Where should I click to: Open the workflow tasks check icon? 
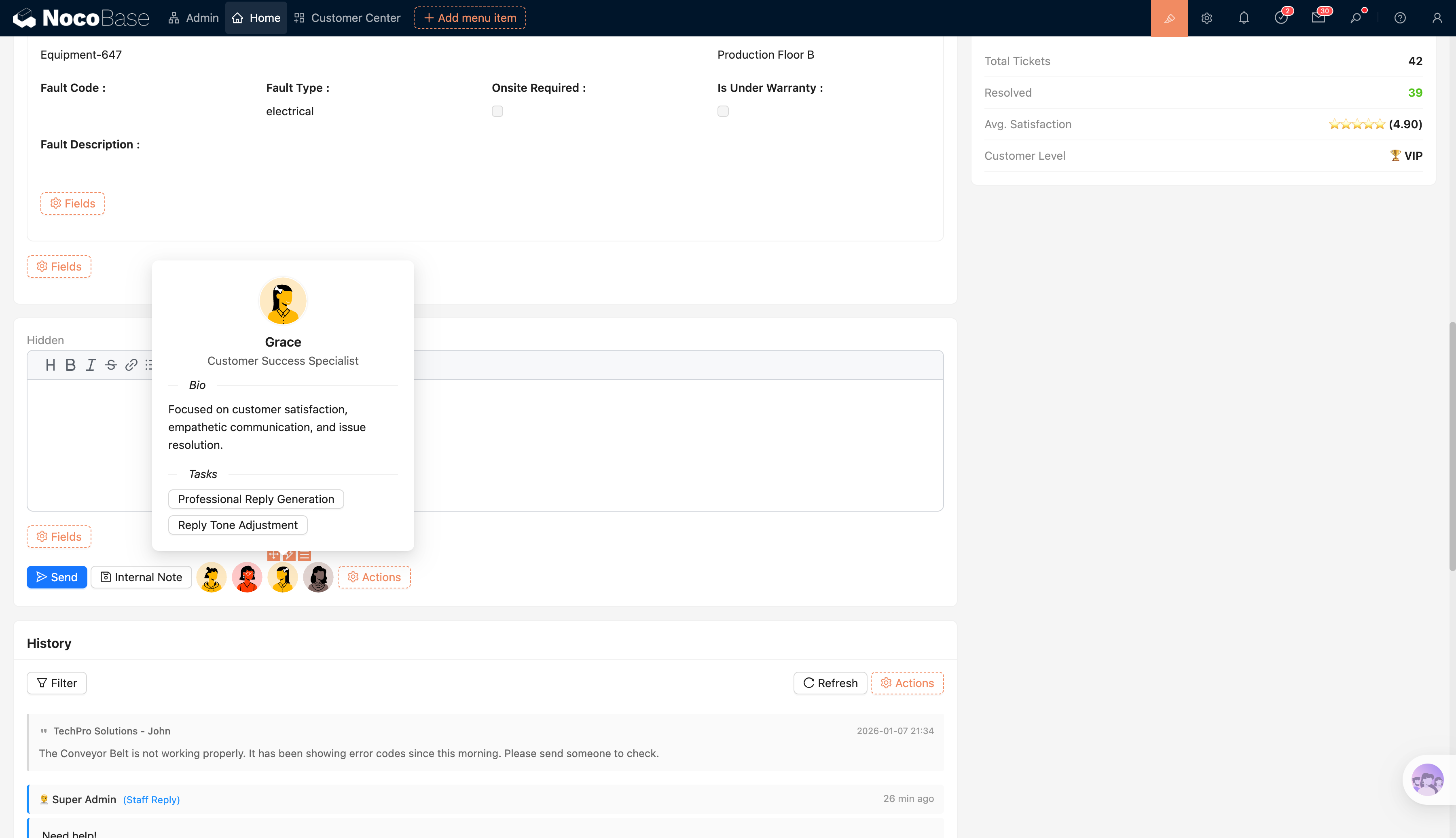1280,18
